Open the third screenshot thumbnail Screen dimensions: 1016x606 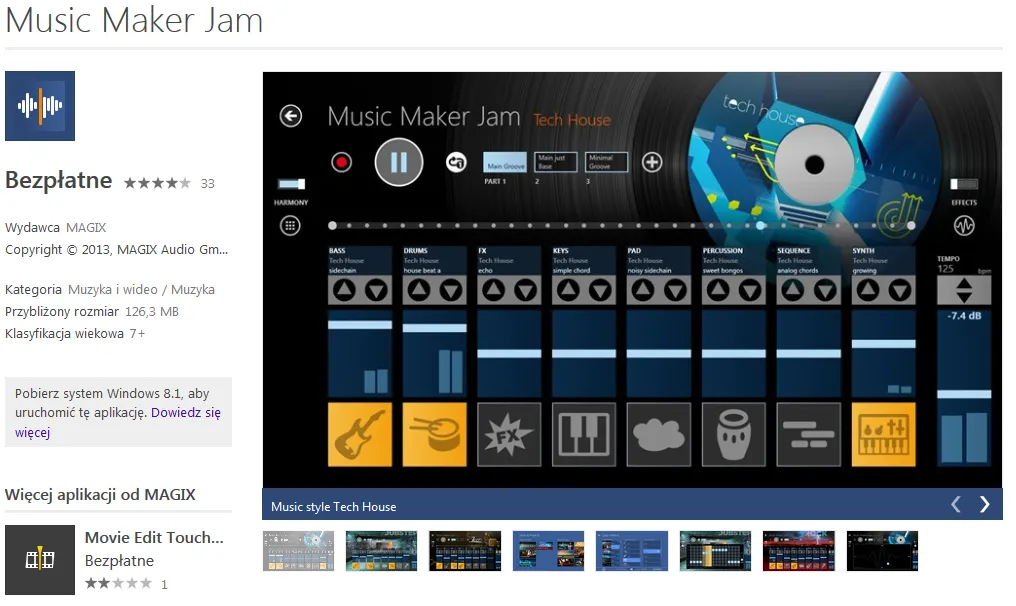[x=465, y=551]
